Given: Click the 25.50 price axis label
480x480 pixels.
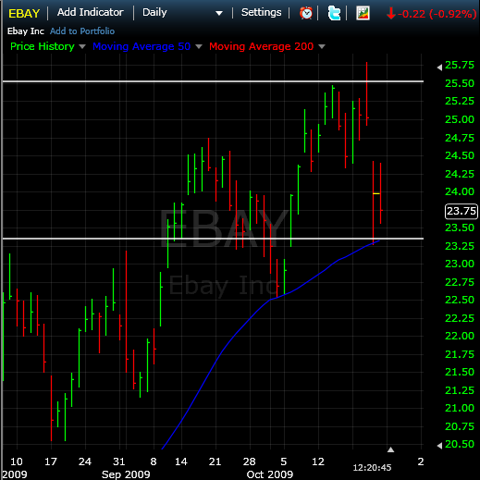Looking at the screenshot, I should tap(460, 83).
